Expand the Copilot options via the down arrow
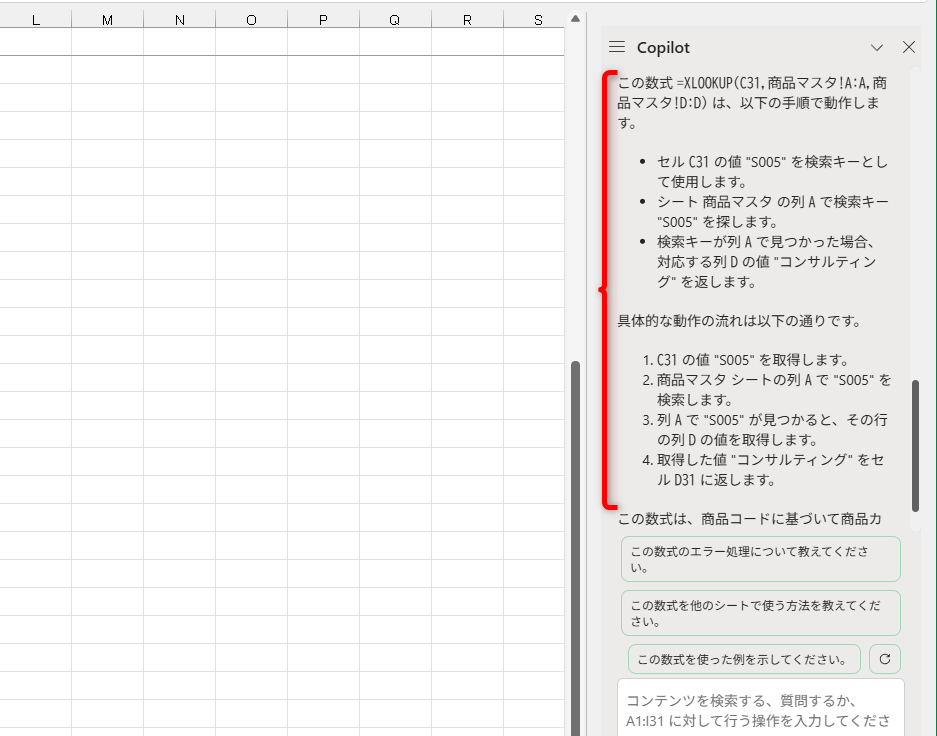Image resolution: width=937 pixels, height=736 pixels. pyautogui.click(x=877, y=47)
